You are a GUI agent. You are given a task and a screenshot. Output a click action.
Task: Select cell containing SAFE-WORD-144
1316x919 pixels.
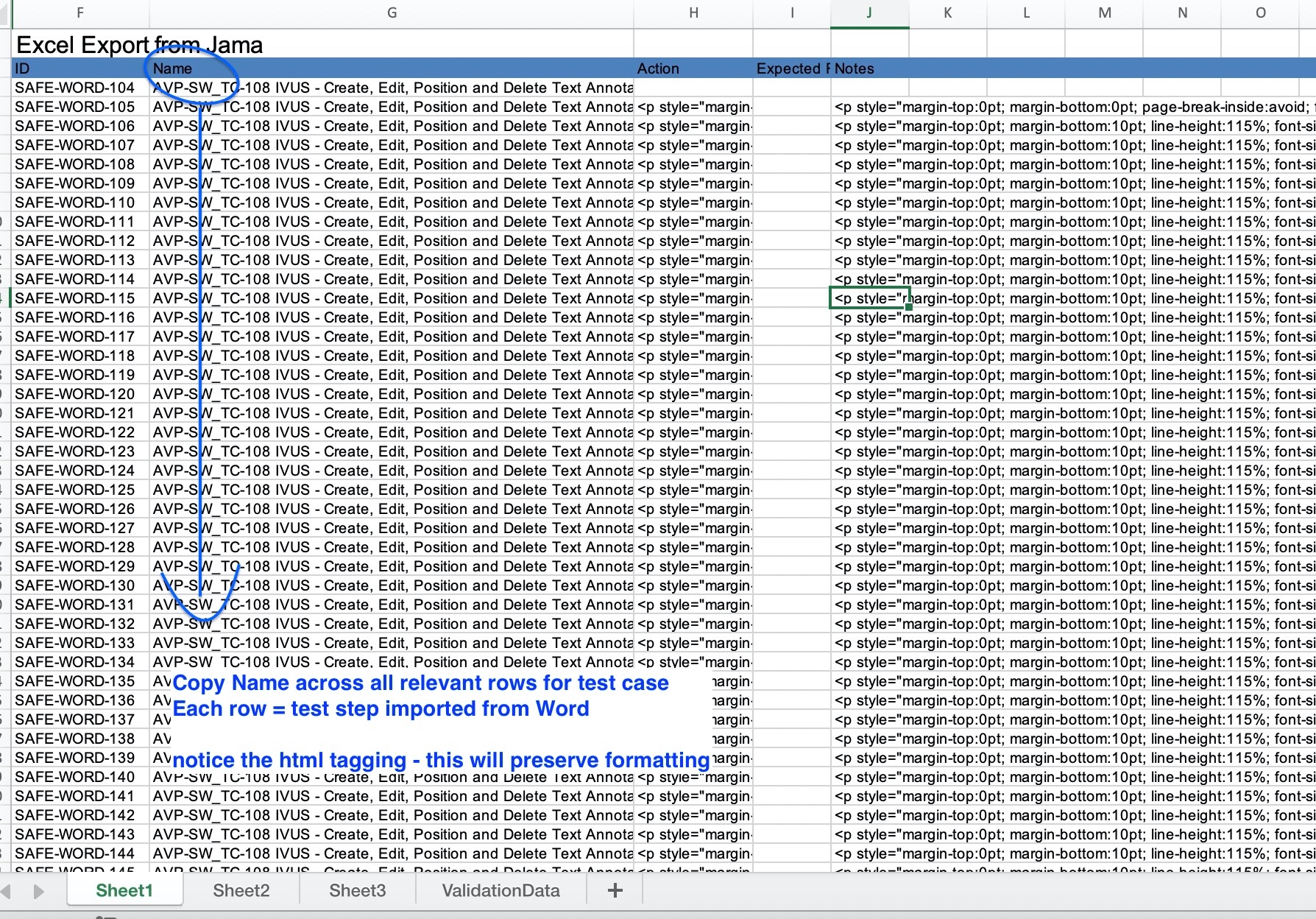tap(80, 853)
